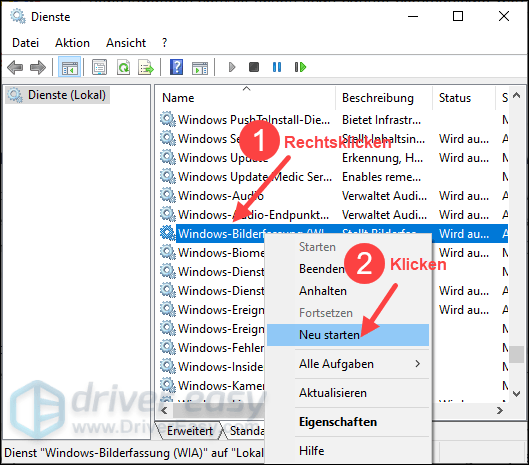This screenshot has height=465, width=529.
Task: Choose Aktualisieren in the context menu
Action: pos(347,393)
